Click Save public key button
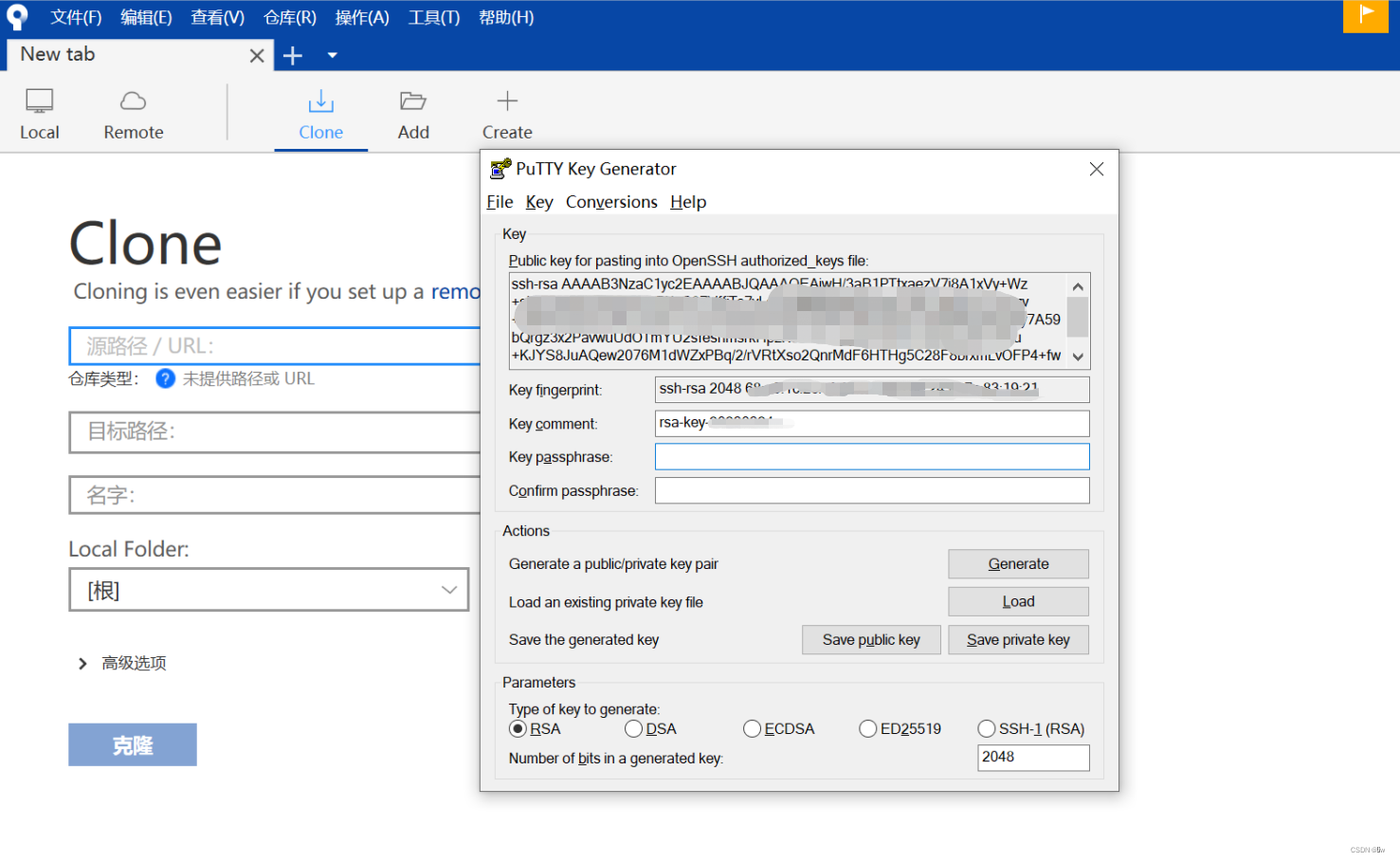Viewport: 1400px width, 862px height. click(x=871, y=639)
